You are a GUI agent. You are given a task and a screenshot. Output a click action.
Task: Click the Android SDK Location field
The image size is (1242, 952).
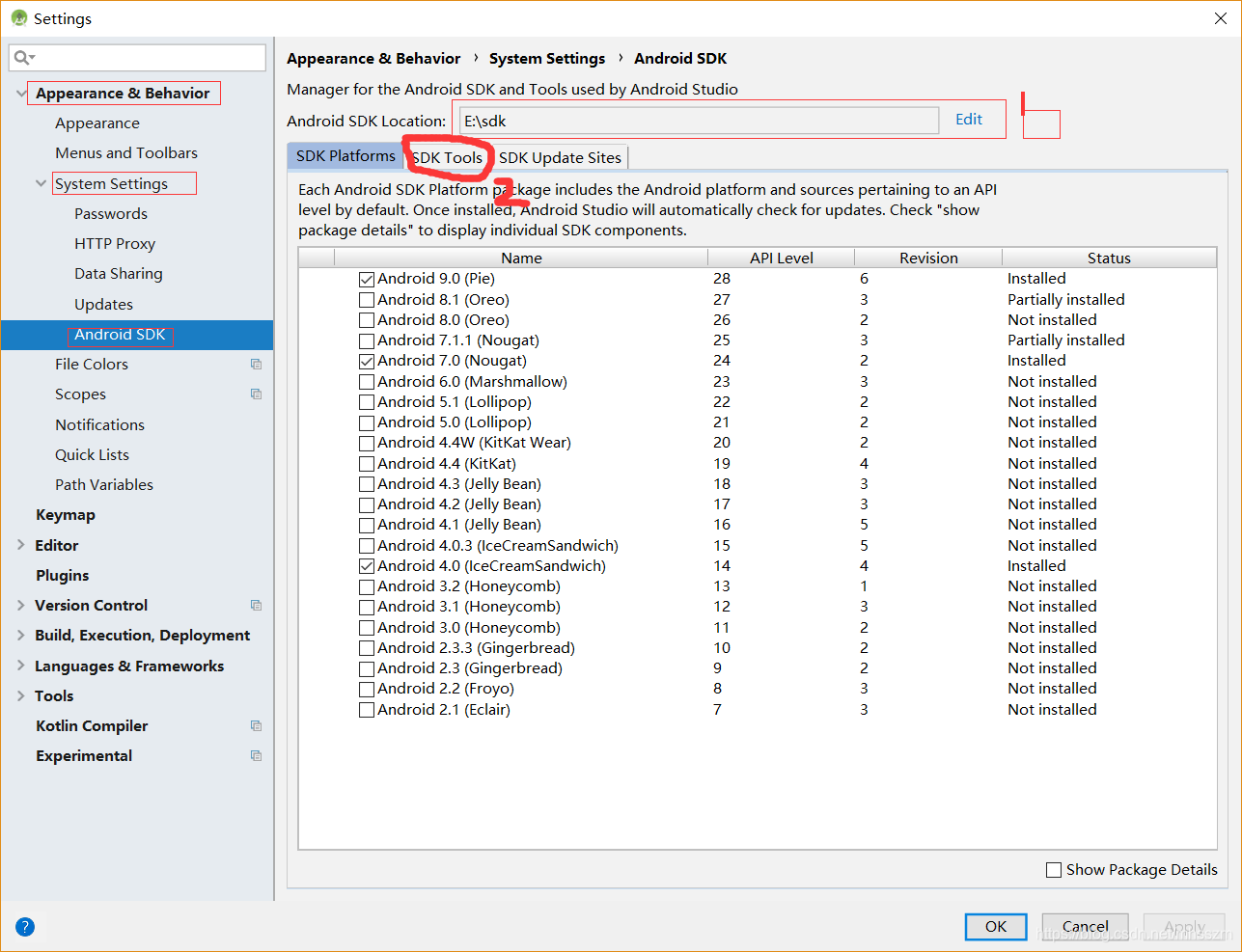(x=699, y=121)
